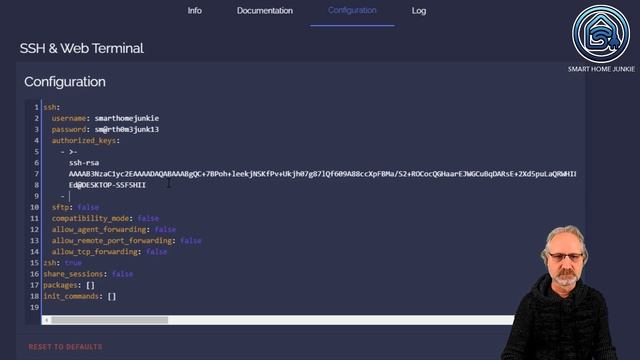Viewport: 640px width, 360px height.
Task: Click the '- >-' marker on line 5
Action: coord(69,152)
